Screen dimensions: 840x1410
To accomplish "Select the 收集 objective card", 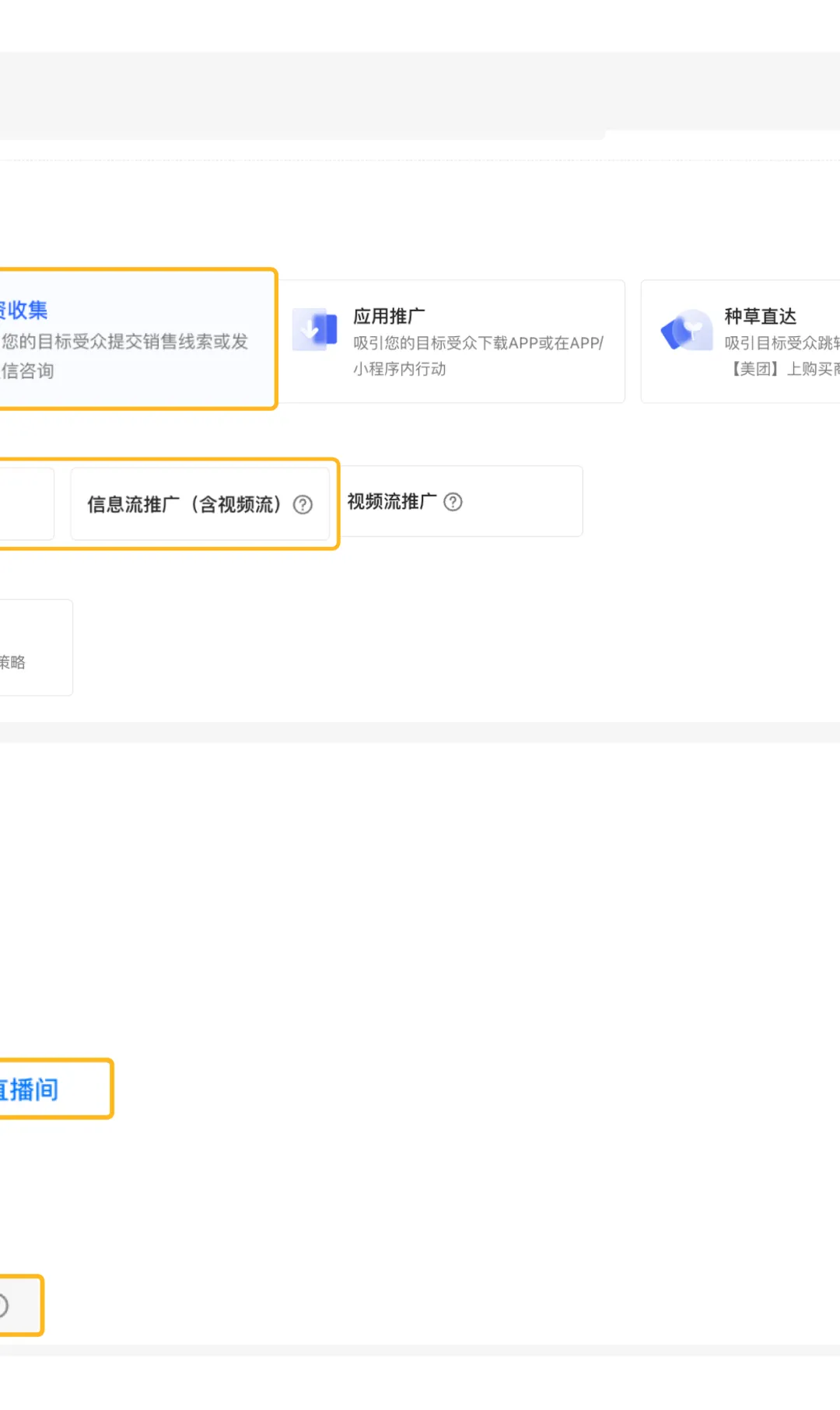I will point(138,339).
